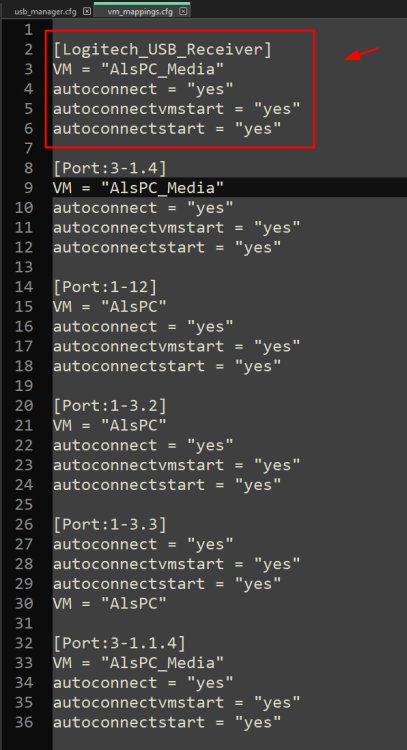Screen dimensions: 407x750
Task: Place cursor on [Port:1-3.2] header
Action: [110, 406]
